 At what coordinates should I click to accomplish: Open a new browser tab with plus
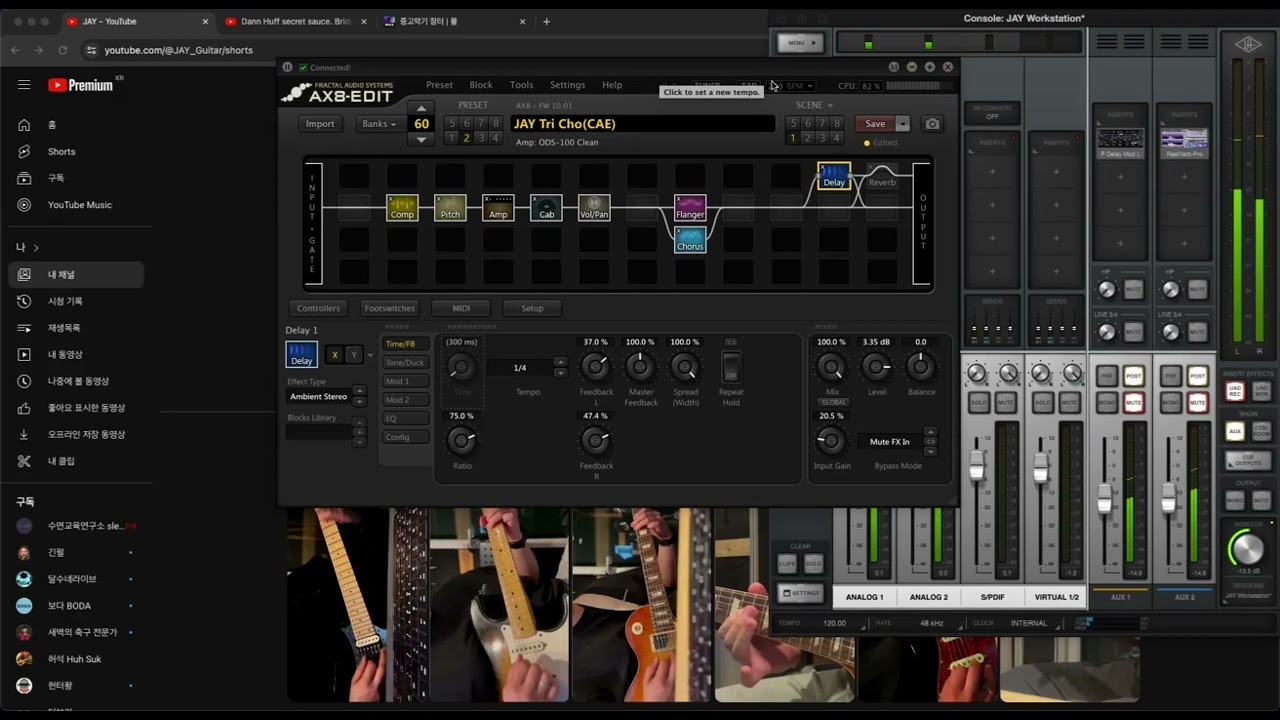point(546,21)
